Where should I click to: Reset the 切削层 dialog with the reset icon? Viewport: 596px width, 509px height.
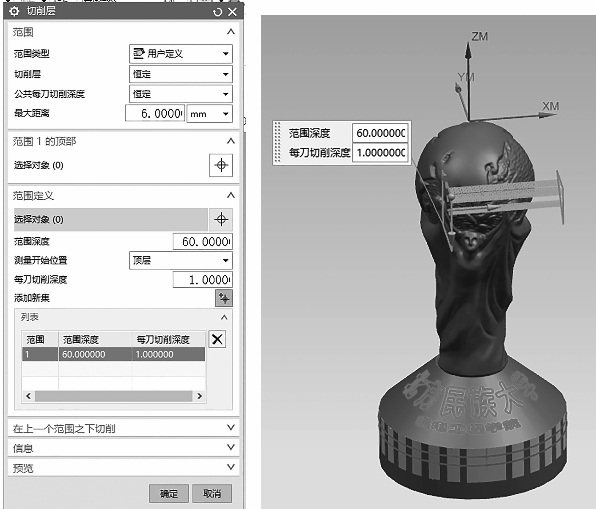217,12
